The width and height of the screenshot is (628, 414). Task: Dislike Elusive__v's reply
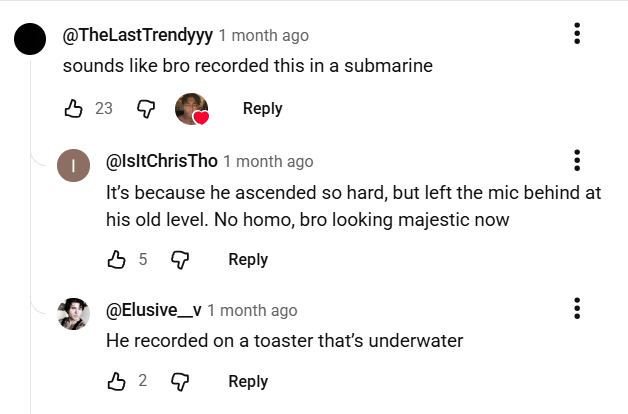(x=180, y=381)
